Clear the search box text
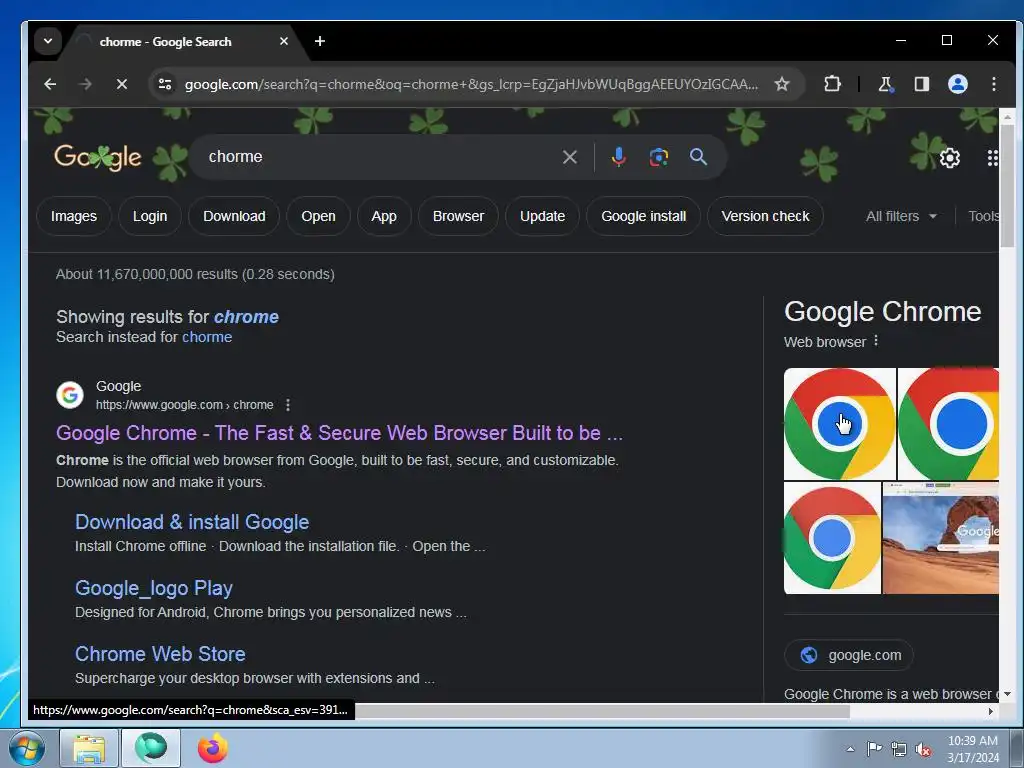Viewport: 1024px width, 768px height. tap(569, 157)
